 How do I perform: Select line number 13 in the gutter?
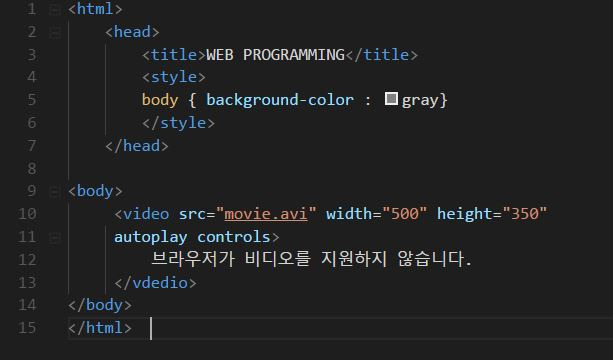(x=27, y=283)
